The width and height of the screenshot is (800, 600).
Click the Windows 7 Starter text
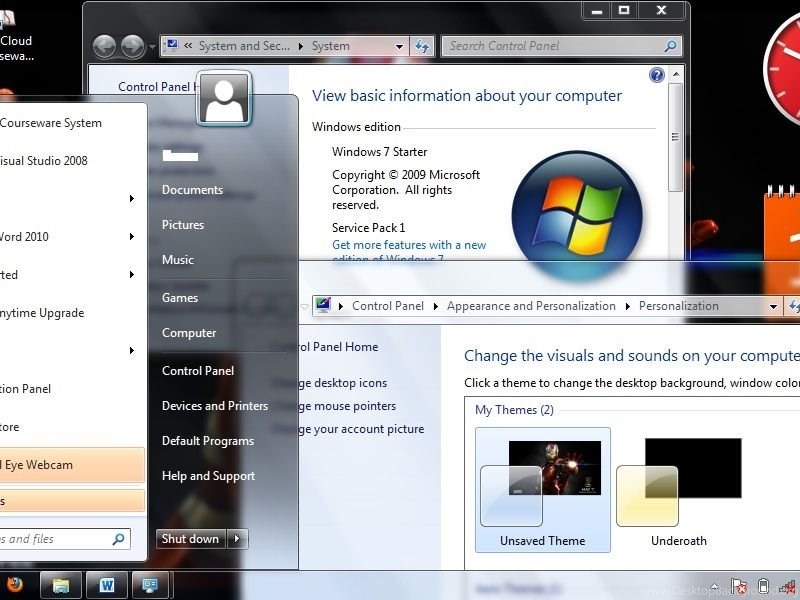pos(380,152)
